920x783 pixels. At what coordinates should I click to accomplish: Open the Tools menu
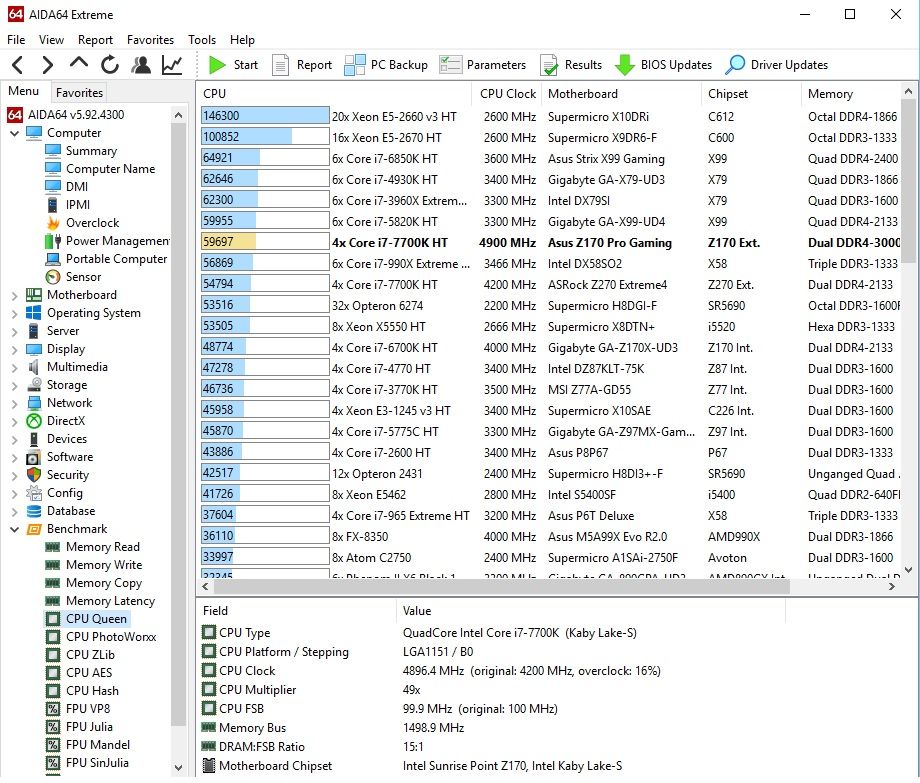pos(202,40)
